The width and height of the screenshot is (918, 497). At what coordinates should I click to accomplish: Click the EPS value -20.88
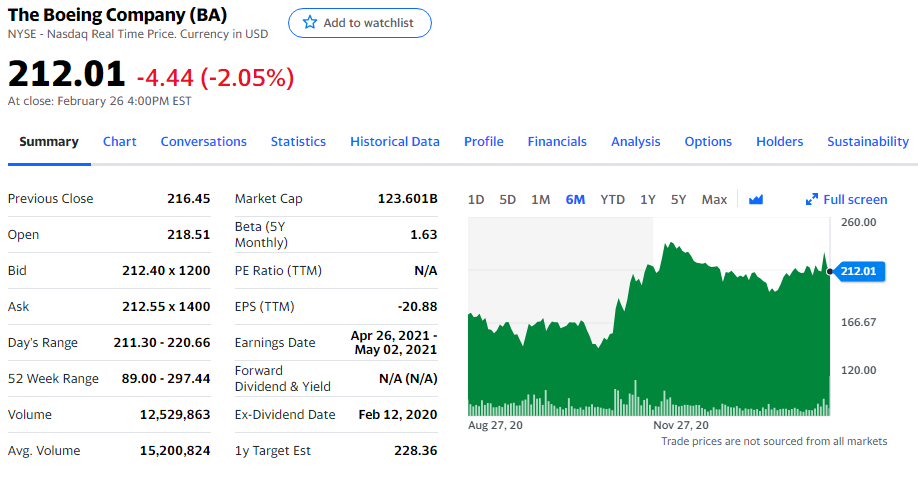tap(417, 307)
